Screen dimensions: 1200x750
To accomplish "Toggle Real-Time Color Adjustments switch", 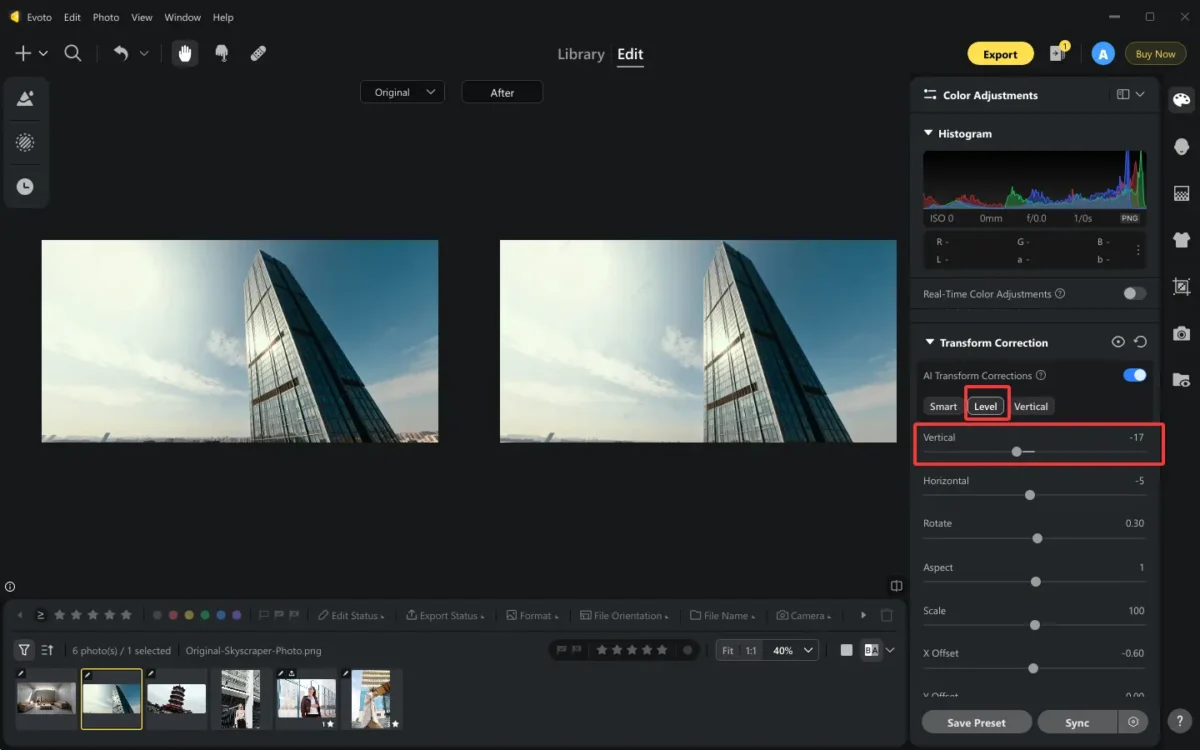I will coord(1134,293).
